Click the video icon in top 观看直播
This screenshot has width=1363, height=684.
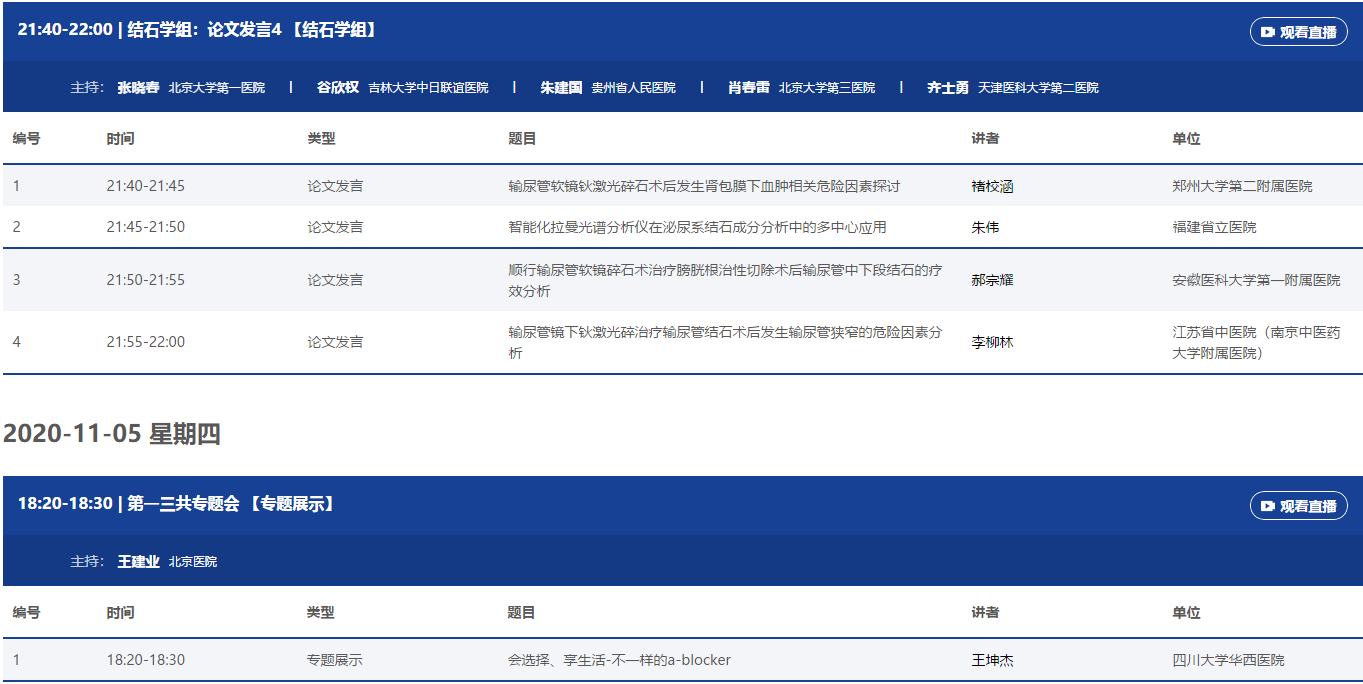point(1267,32)
